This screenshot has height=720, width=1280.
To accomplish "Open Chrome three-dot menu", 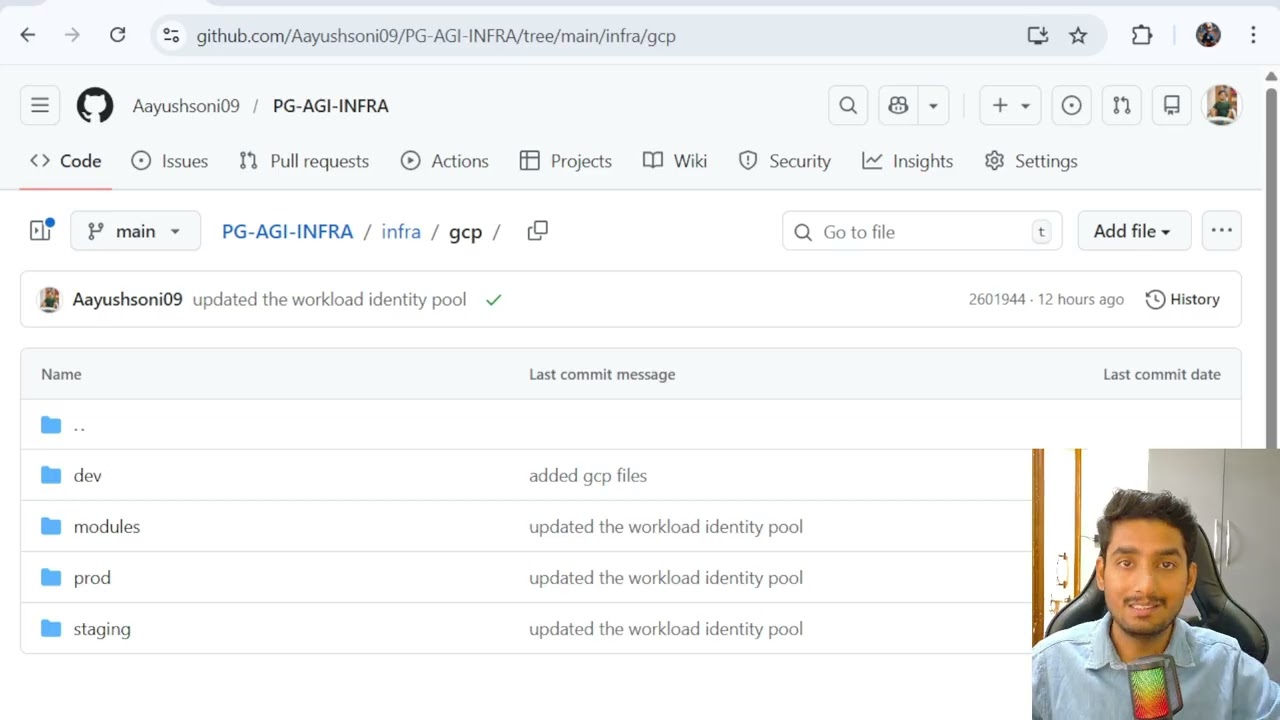I will point(1253,35).
